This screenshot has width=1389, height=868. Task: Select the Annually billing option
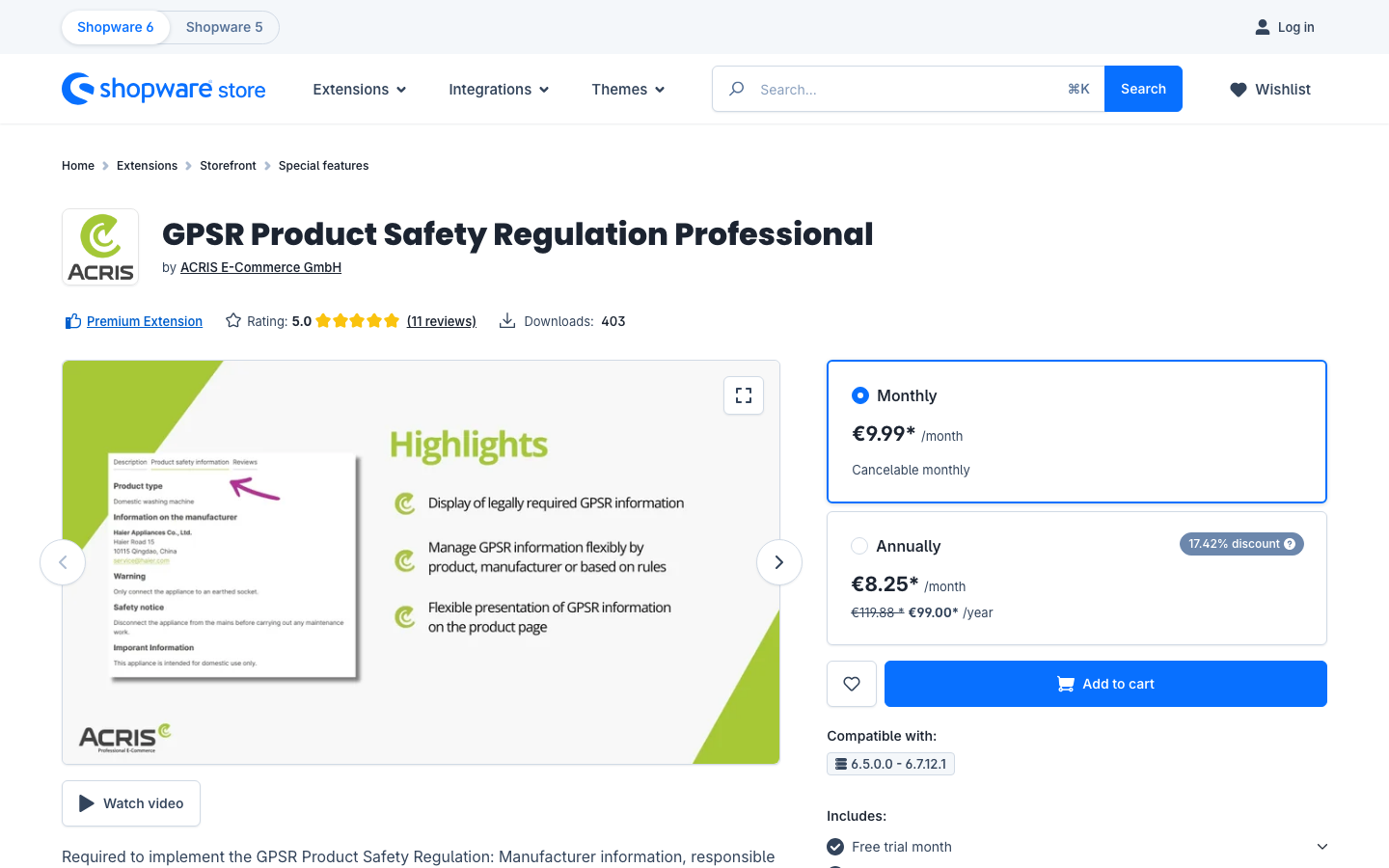click(x=859, y=546)
